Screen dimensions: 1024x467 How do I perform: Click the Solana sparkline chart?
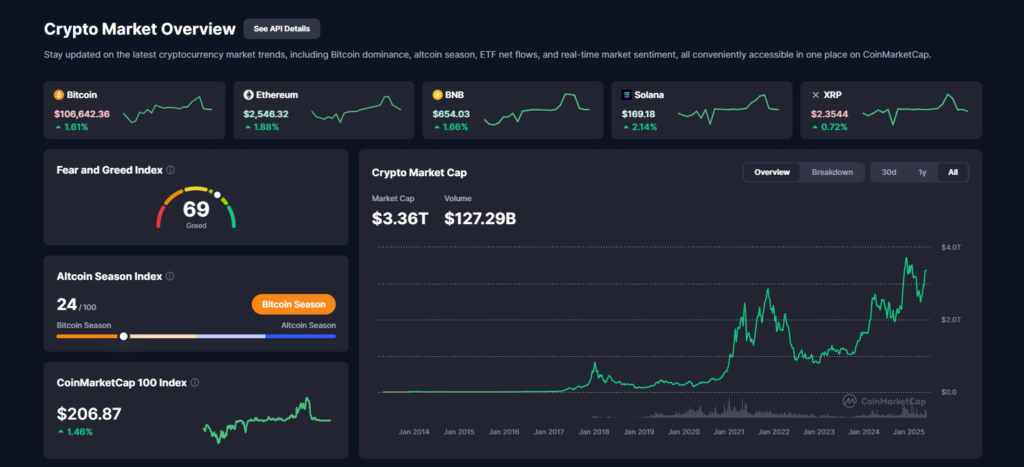click(728, 110)
